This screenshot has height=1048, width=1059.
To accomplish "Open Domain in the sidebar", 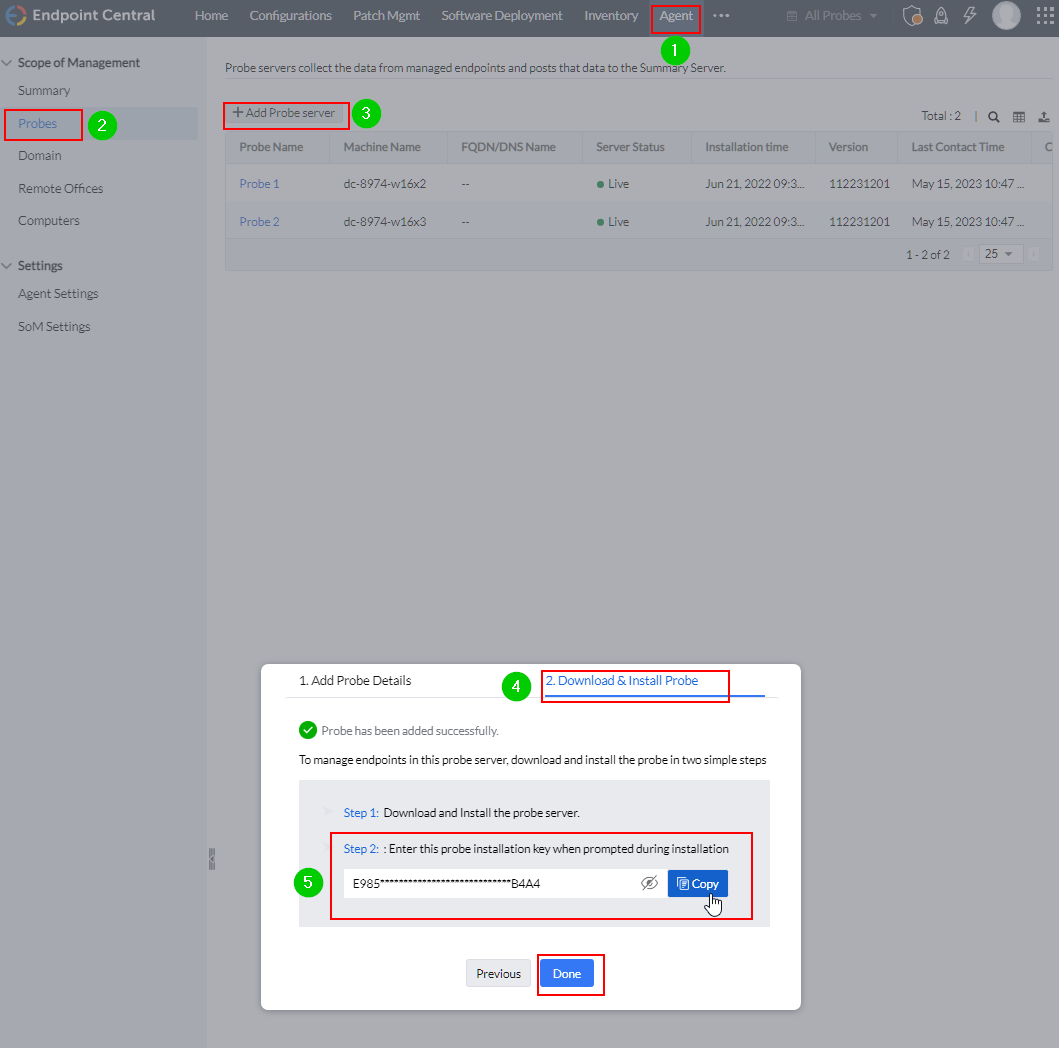I will [40, 156].
